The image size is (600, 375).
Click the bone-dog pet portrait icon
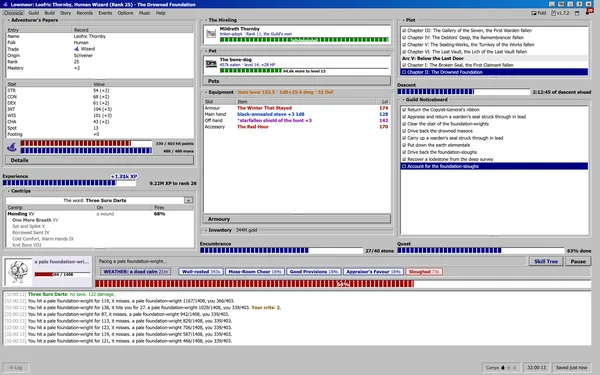211,64
